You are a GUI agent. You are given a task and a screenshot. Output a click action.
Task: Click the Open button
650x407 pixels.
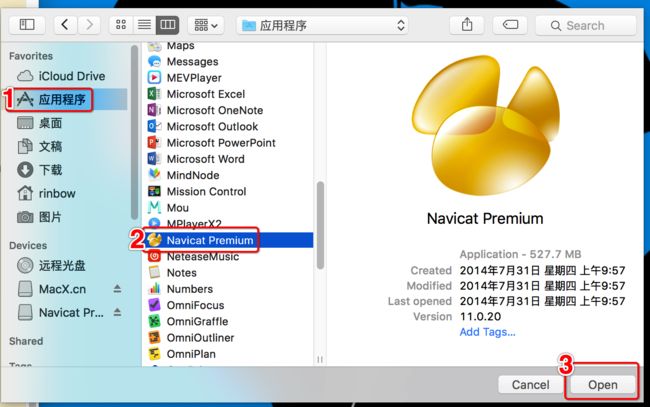pos(603,385)
